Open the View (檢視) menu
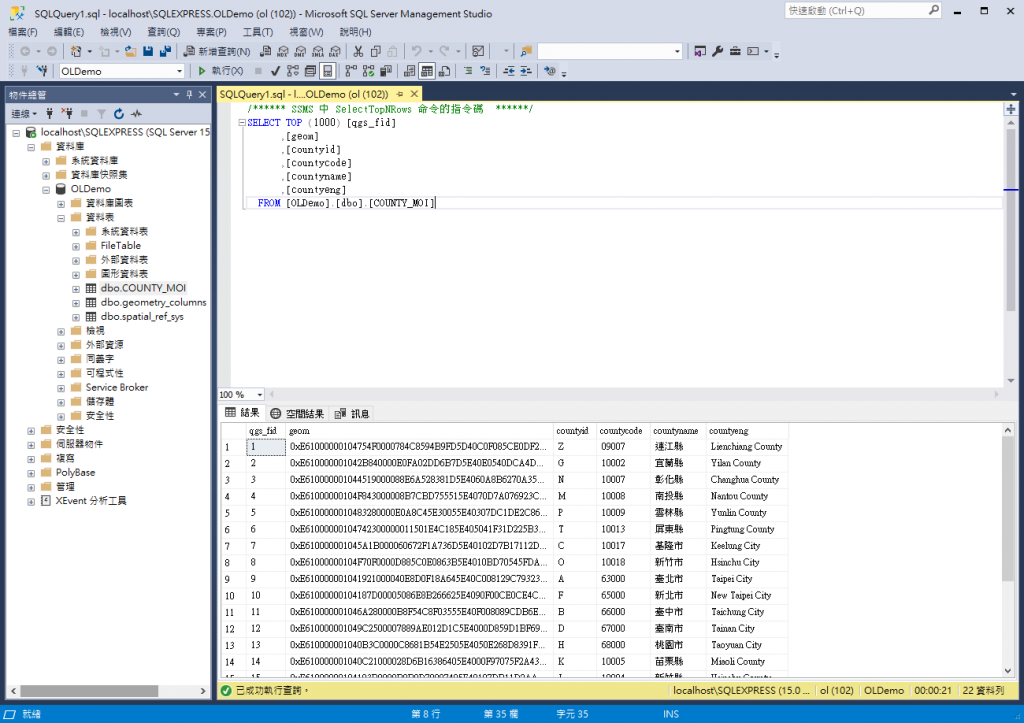 tap(116, 31)
